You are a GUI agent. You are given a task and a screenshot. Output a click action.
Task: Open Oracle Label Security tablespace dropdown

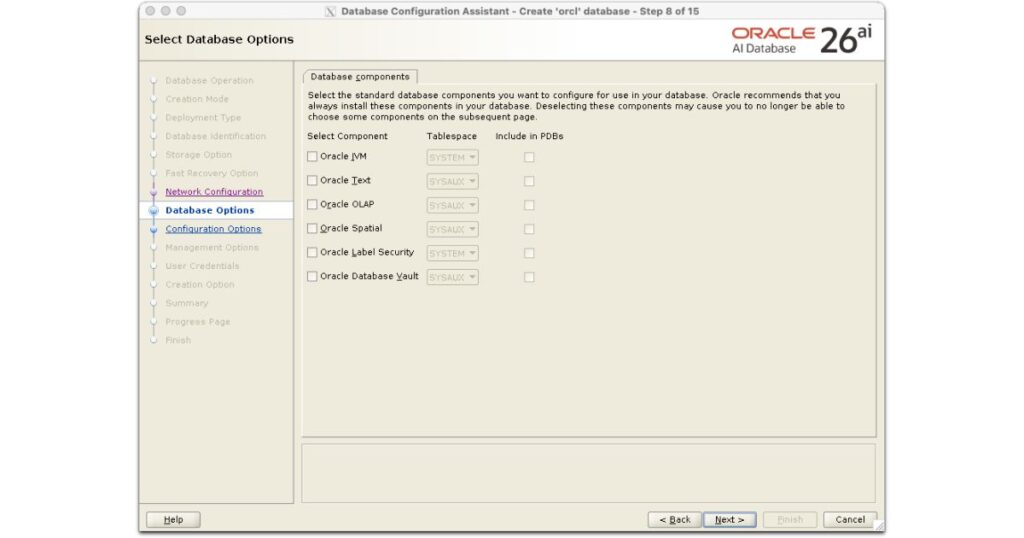tap(453, 253)
